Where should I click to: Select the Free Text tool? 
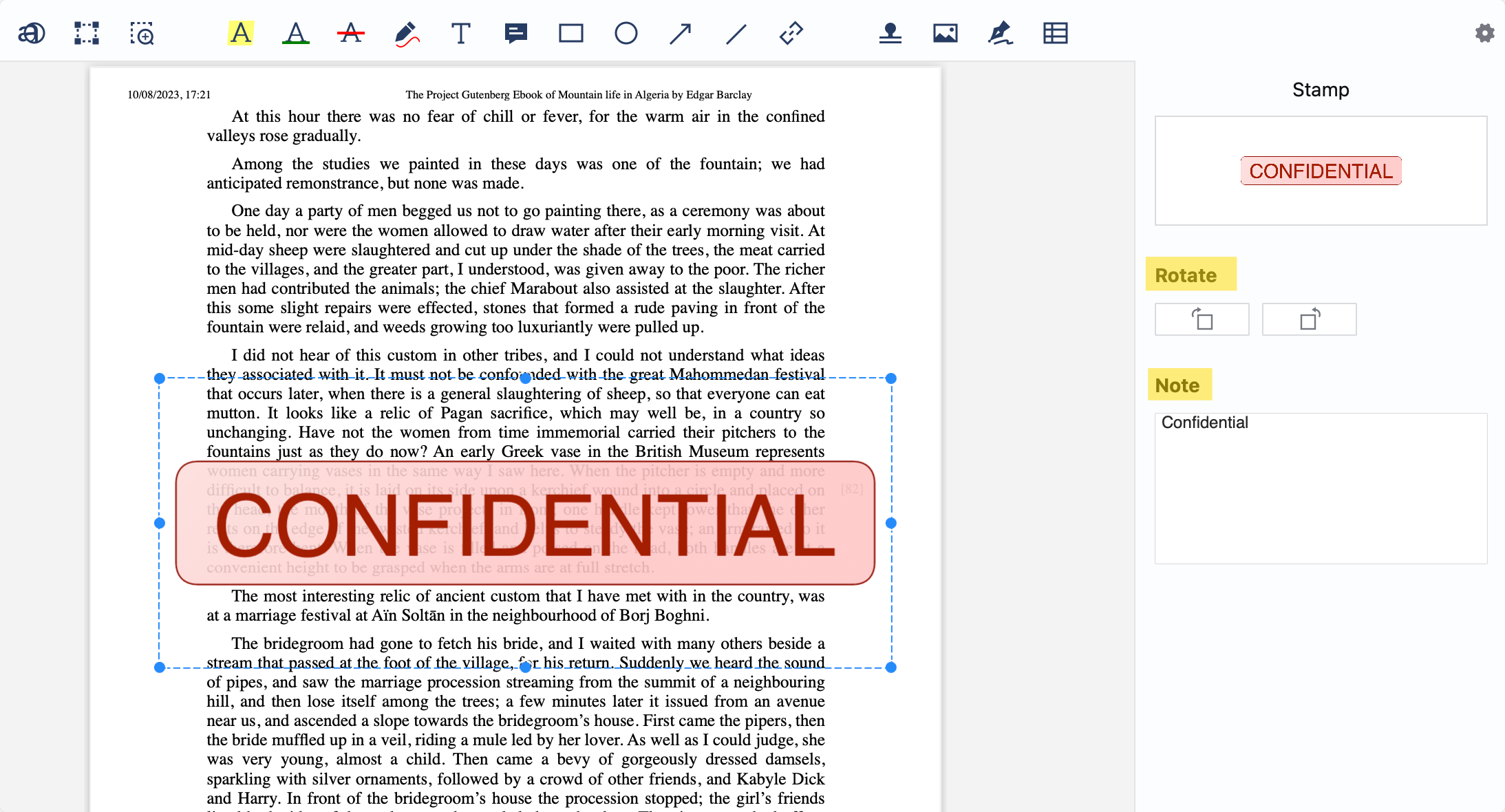pyautogui.click(x=461, y=33)
